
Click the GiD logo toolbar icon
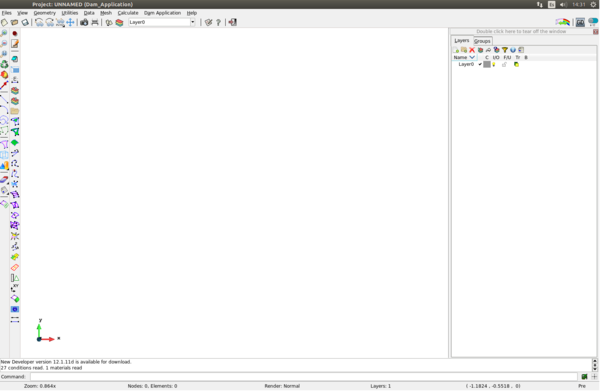point(580,23)
